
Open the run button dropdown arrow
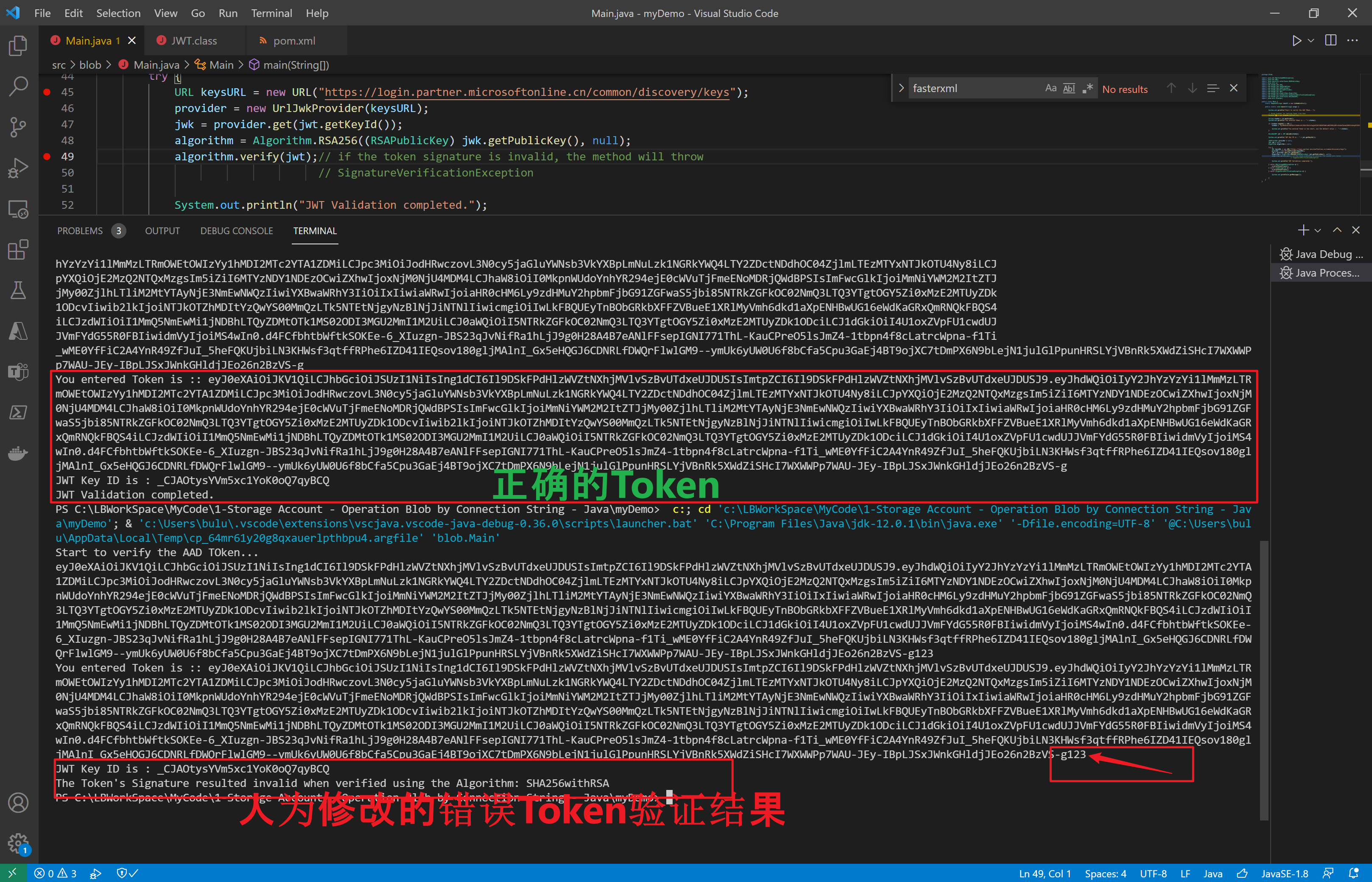tap(1311, 41)
